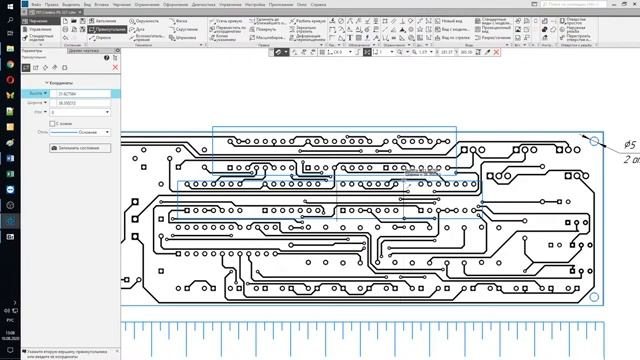Click the Запомнить состояние button
The width and height of the screenshot is (640, 360).
(80, 148)
